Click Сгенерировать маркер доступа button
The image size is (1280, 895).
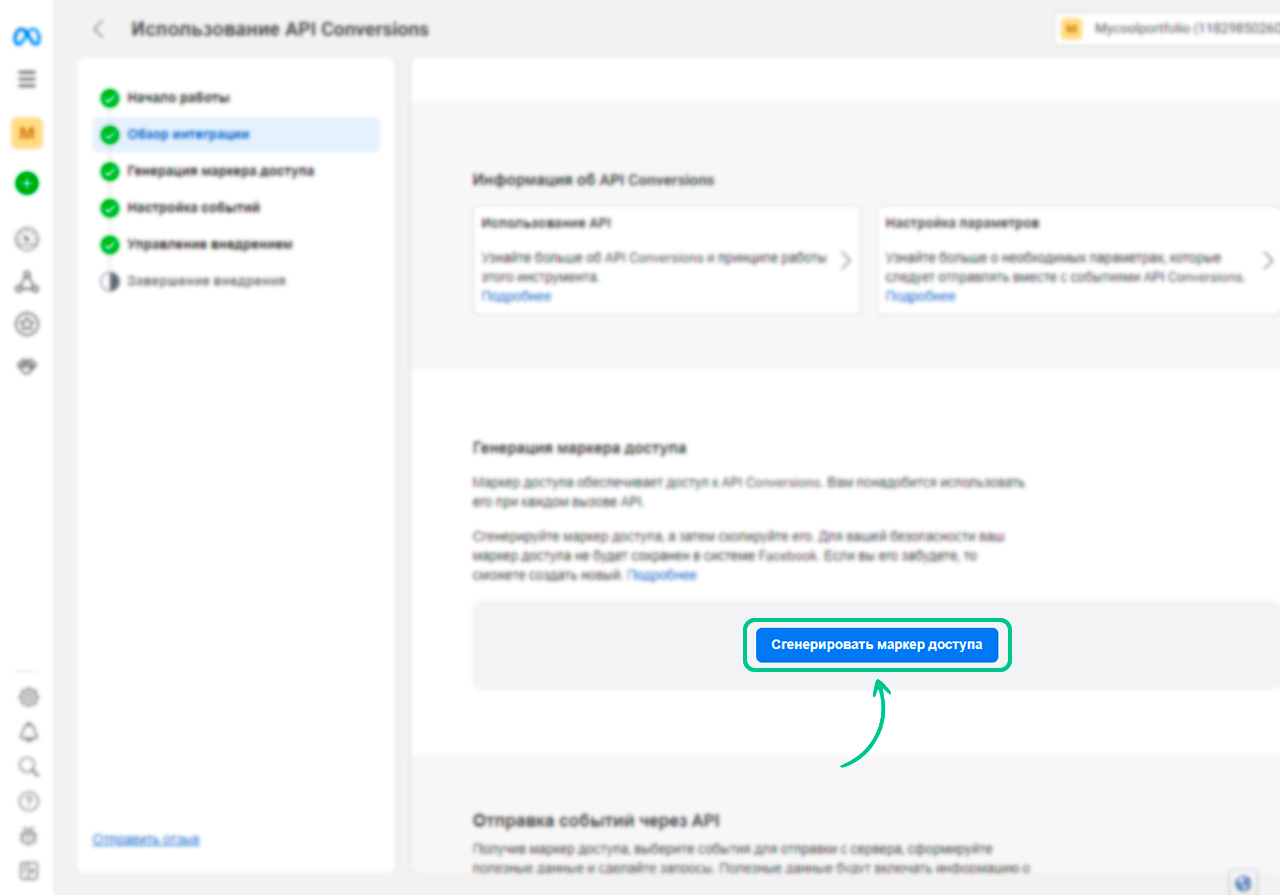pos(877,645)
